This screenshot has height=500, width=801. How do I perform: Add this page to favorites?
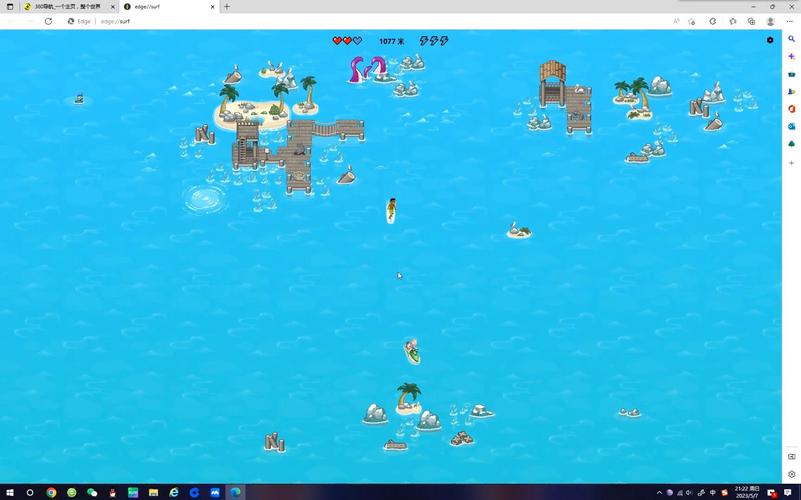pos(692,21)
